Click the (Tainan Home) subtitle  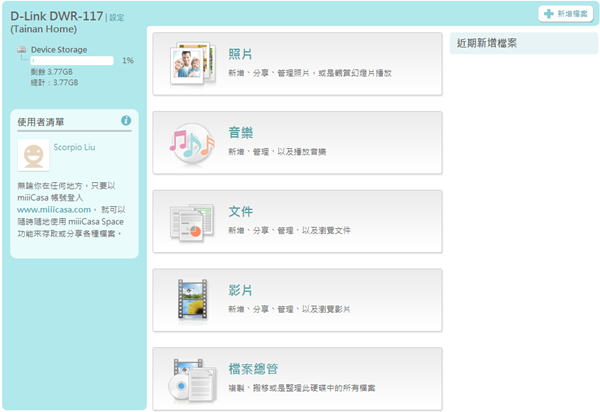(x=43, y=29)
